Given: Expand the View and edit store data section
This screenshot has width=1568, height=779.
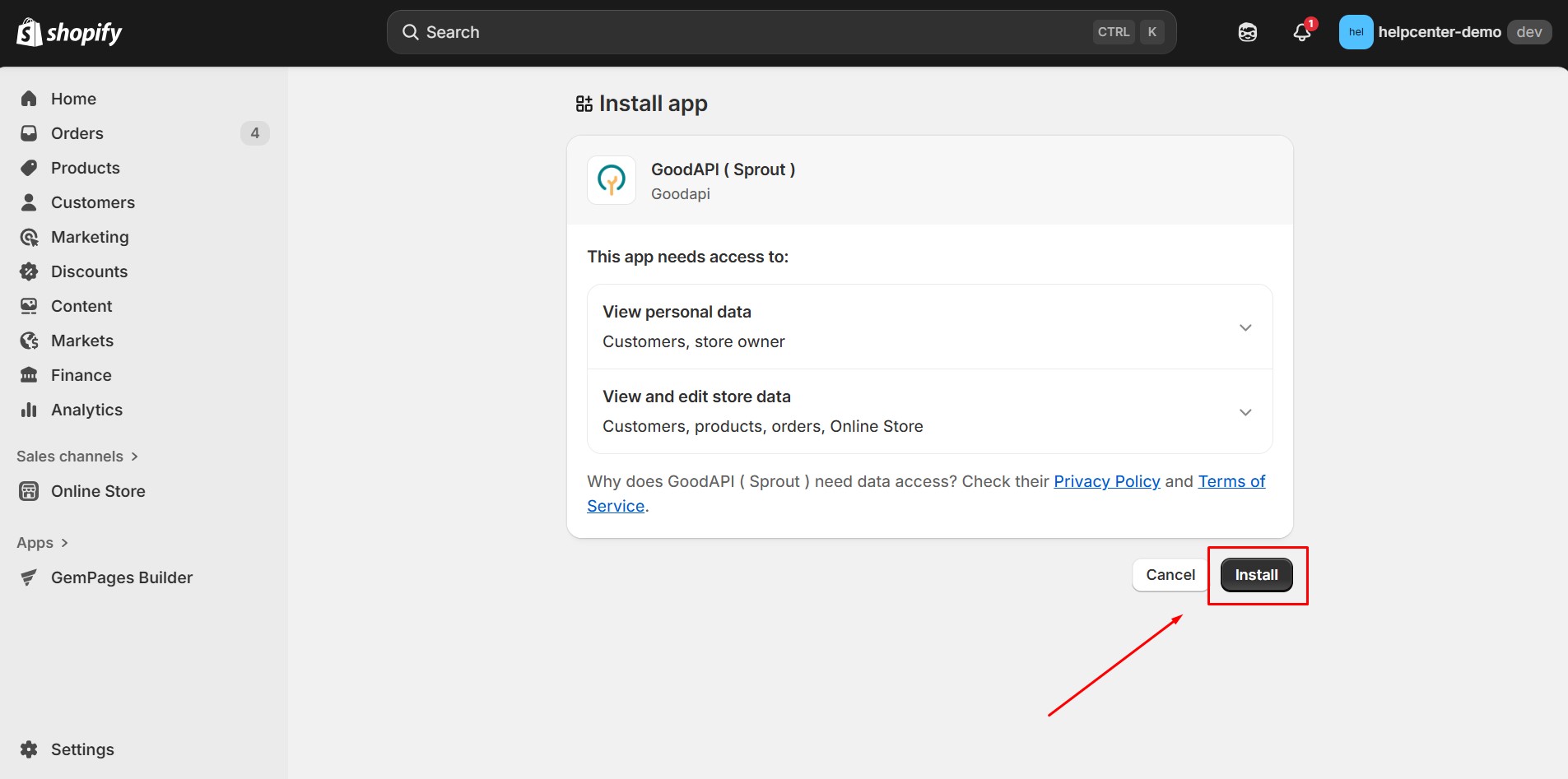Looking at the screenshot, I should pos(1245,412).
